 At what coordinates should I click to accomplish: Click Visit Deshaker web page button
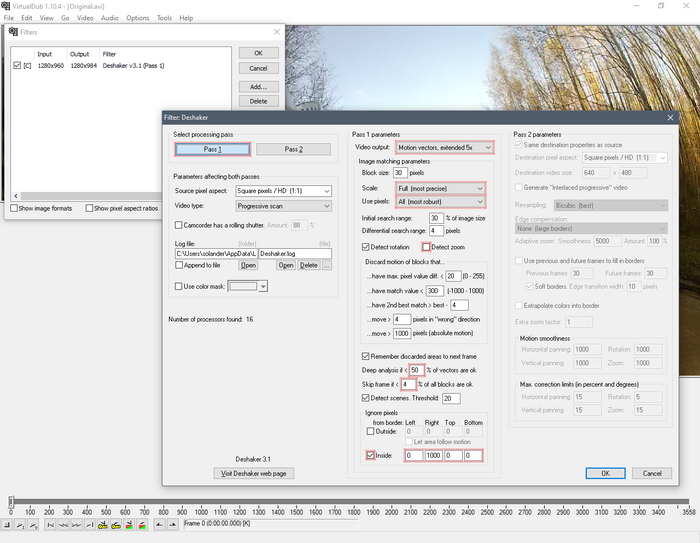click(x=255, y=473)
